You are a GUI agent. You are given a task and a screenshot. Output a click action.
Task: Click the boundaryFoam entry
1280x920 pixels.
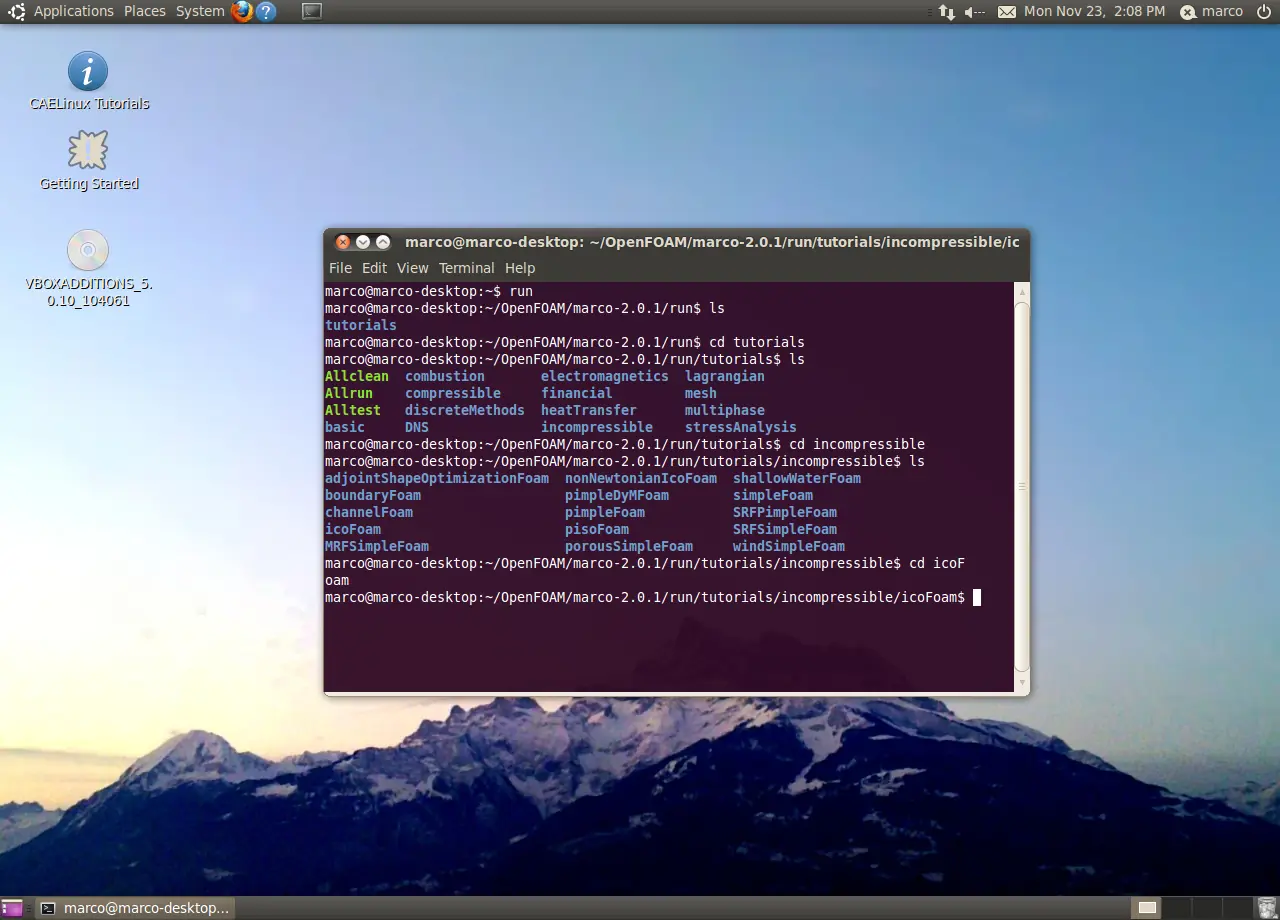(373, 495)
